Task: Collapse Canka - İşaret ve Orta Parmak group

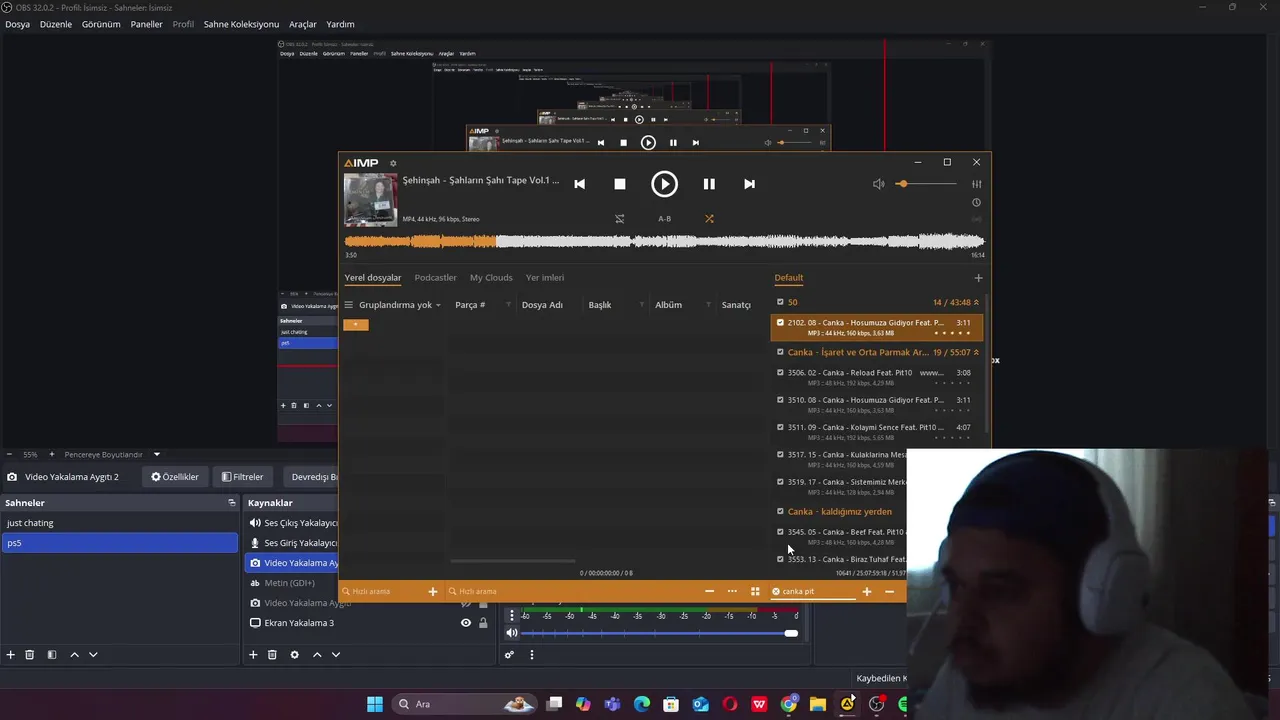Action: pyautogui.click(x=976, y=352)
